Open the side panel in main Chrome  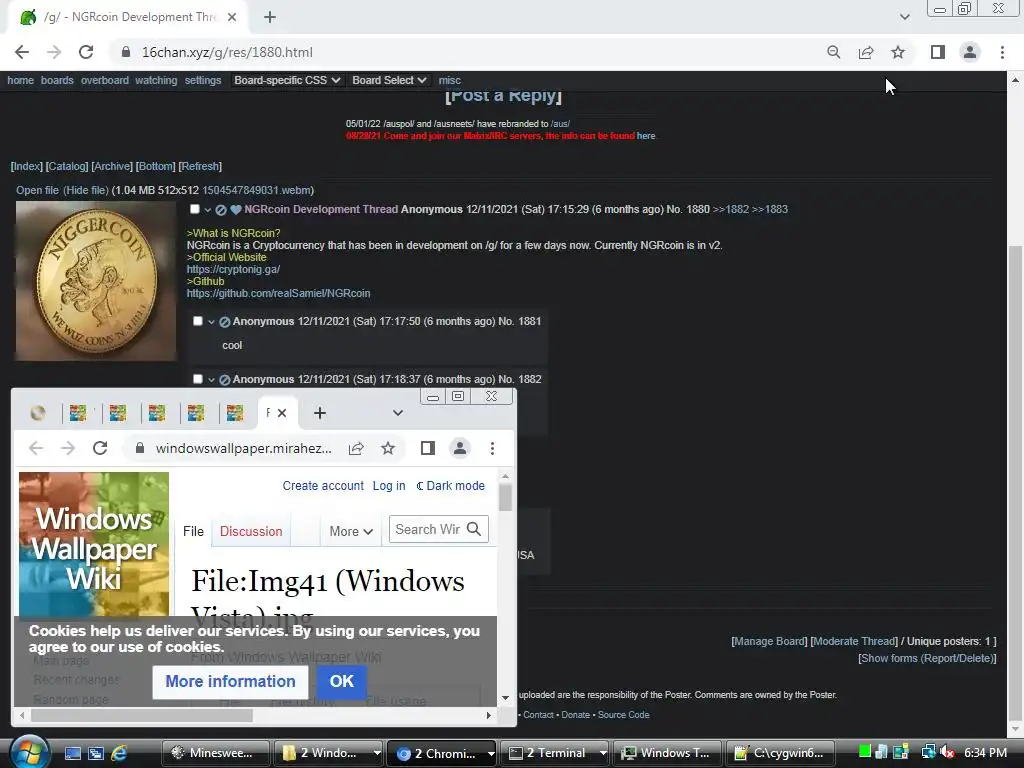(x=938, y=52)
